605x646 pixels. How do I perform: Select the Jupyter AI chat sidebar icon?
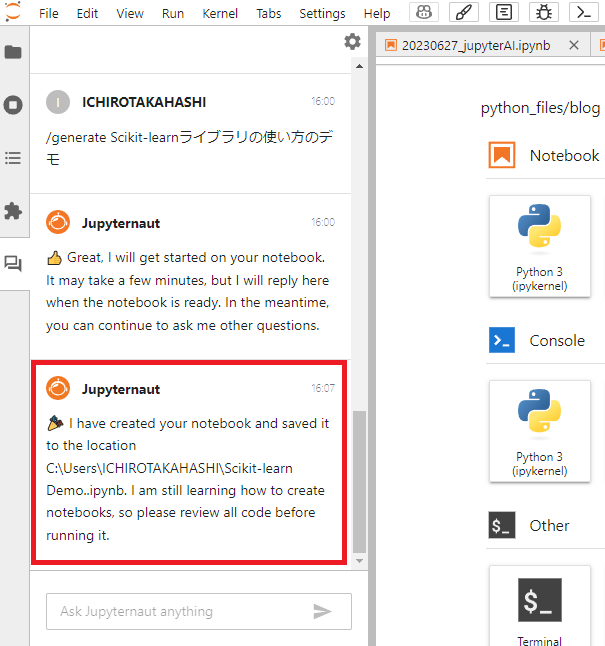pos(13,264)
